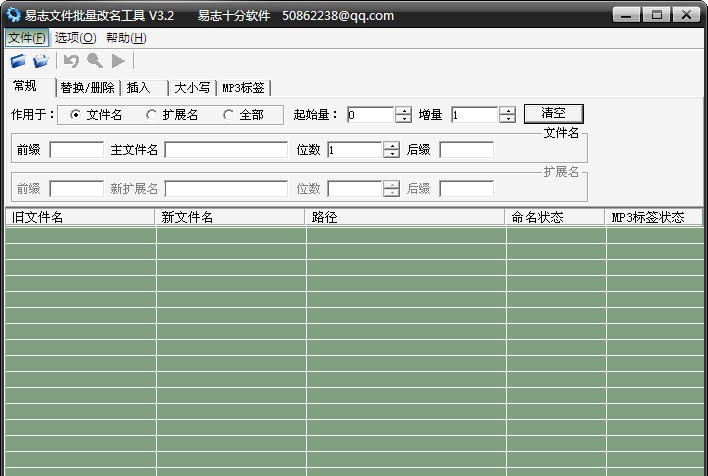Open the 选项(O) menu

[x=75, y=38]
